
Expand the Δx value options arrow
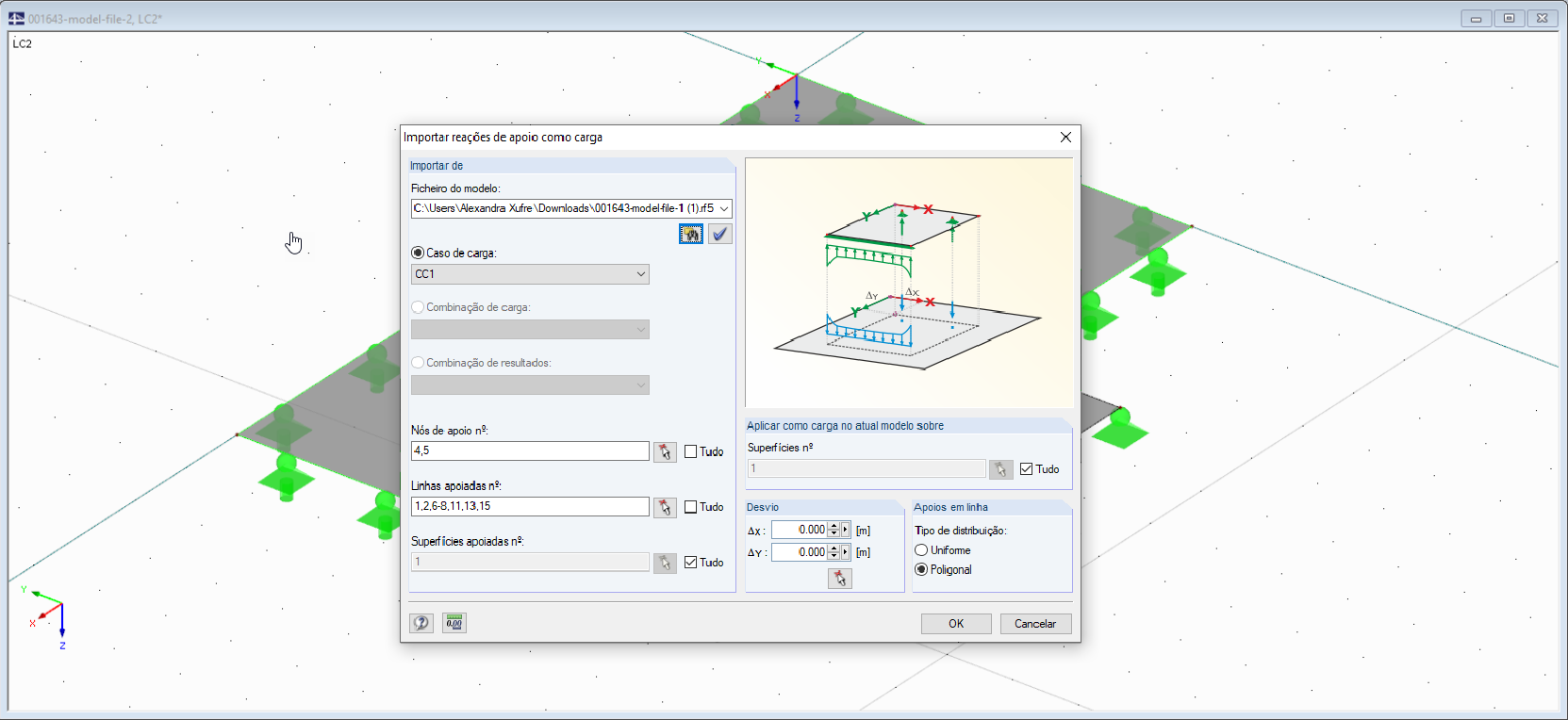point(846,530)
